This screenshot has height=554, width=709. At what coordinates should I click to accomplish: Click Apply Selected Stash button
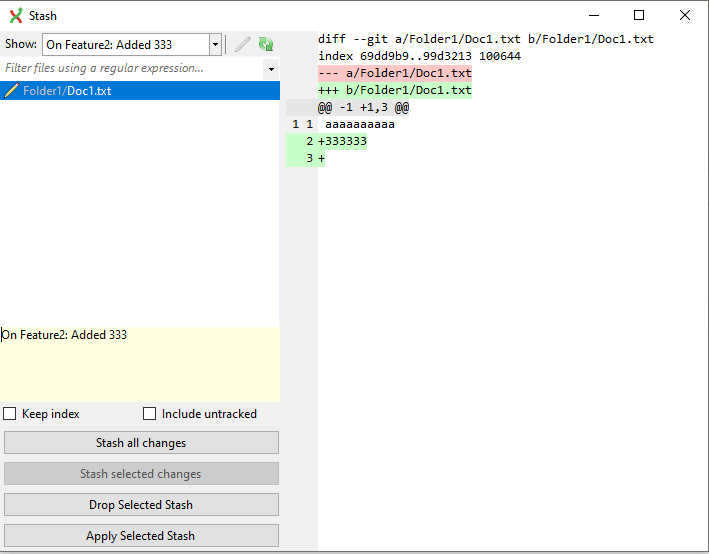pos(141,535)
